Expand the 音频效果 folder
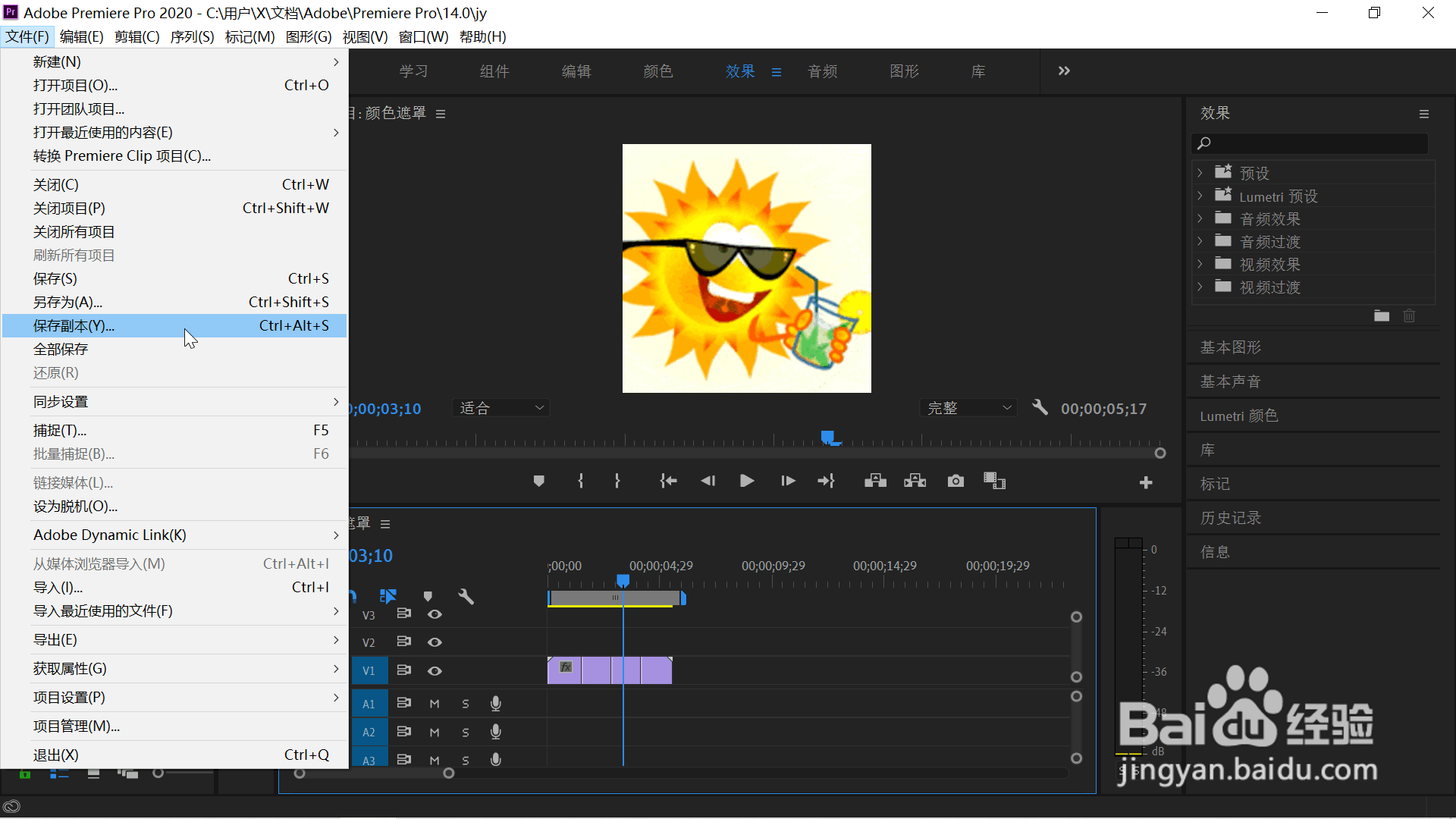The image size is (1456, 819). [x=1200, y=218]
